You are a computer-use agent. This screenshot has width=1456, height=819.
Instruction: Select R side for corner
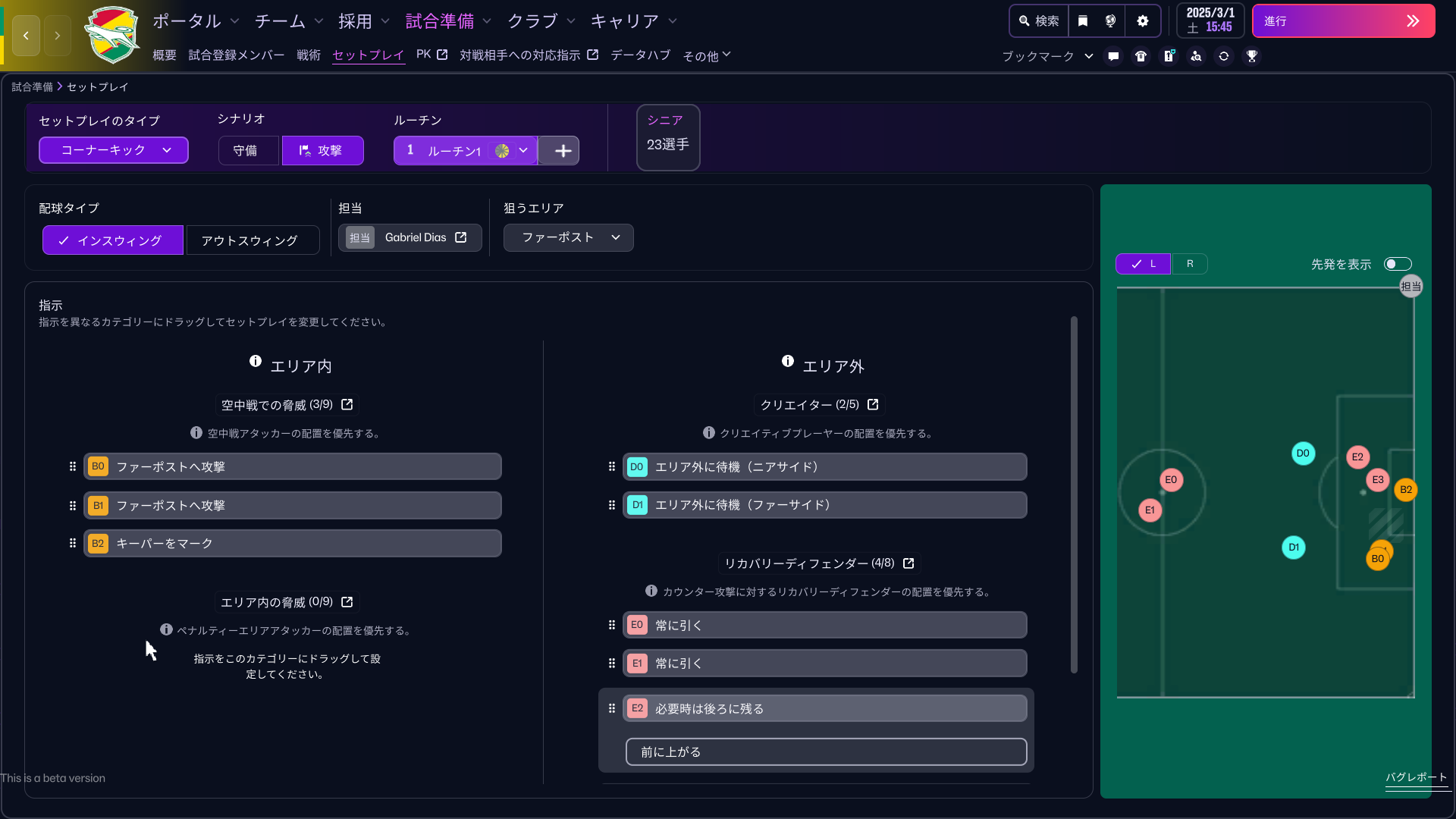click(1190, 264)
